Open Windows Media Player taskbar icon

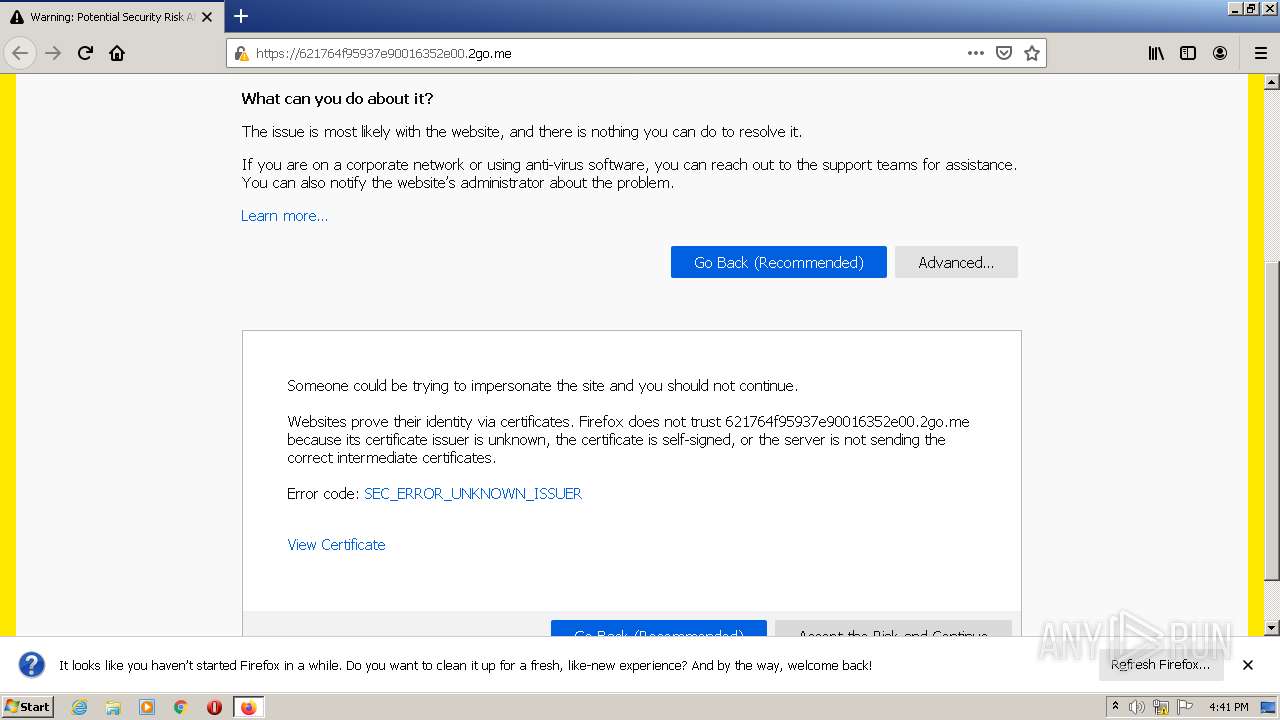click(x=147, y=707)
